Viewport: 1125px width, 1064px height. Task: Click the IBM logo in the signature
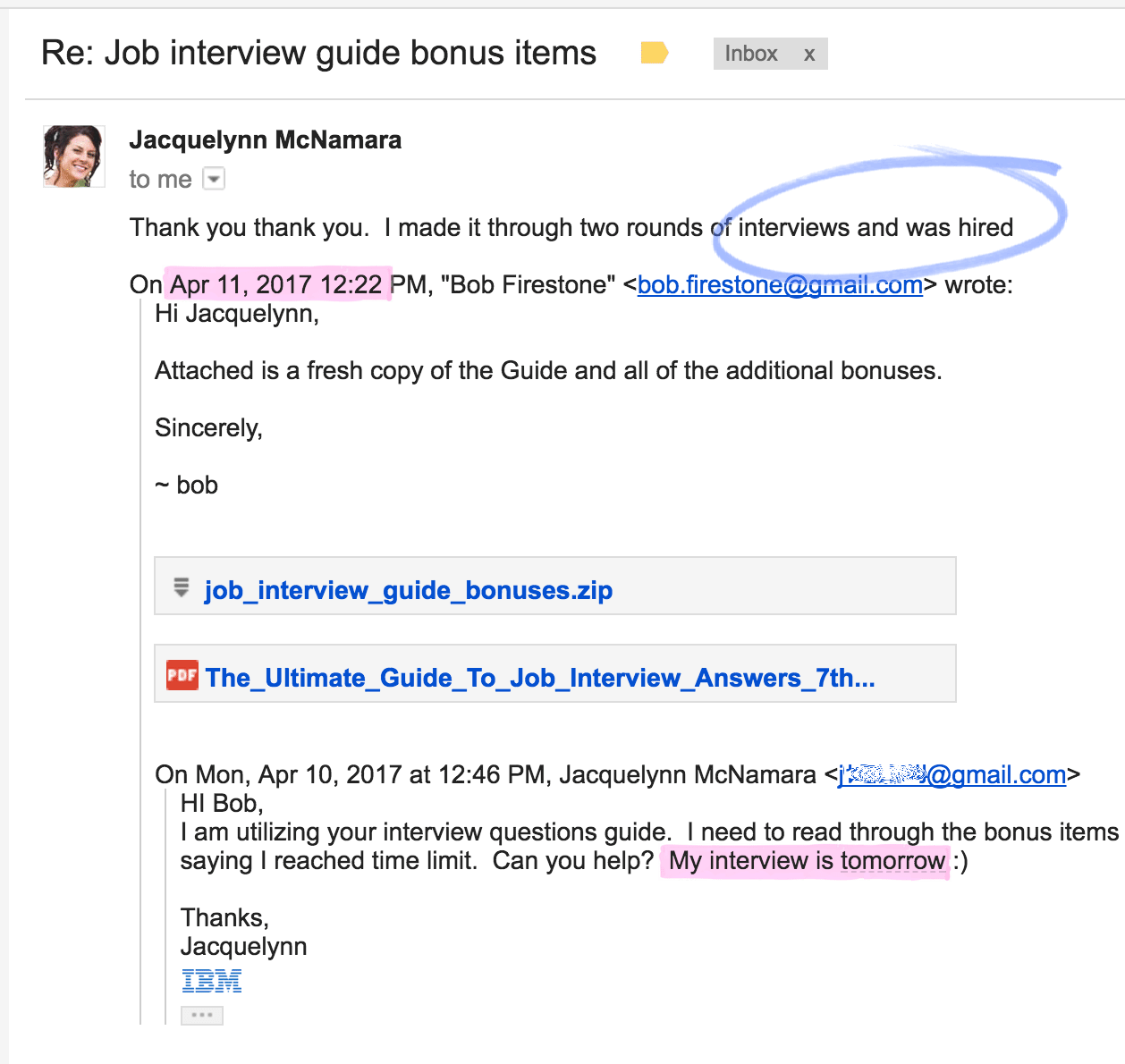pos(212,981)
